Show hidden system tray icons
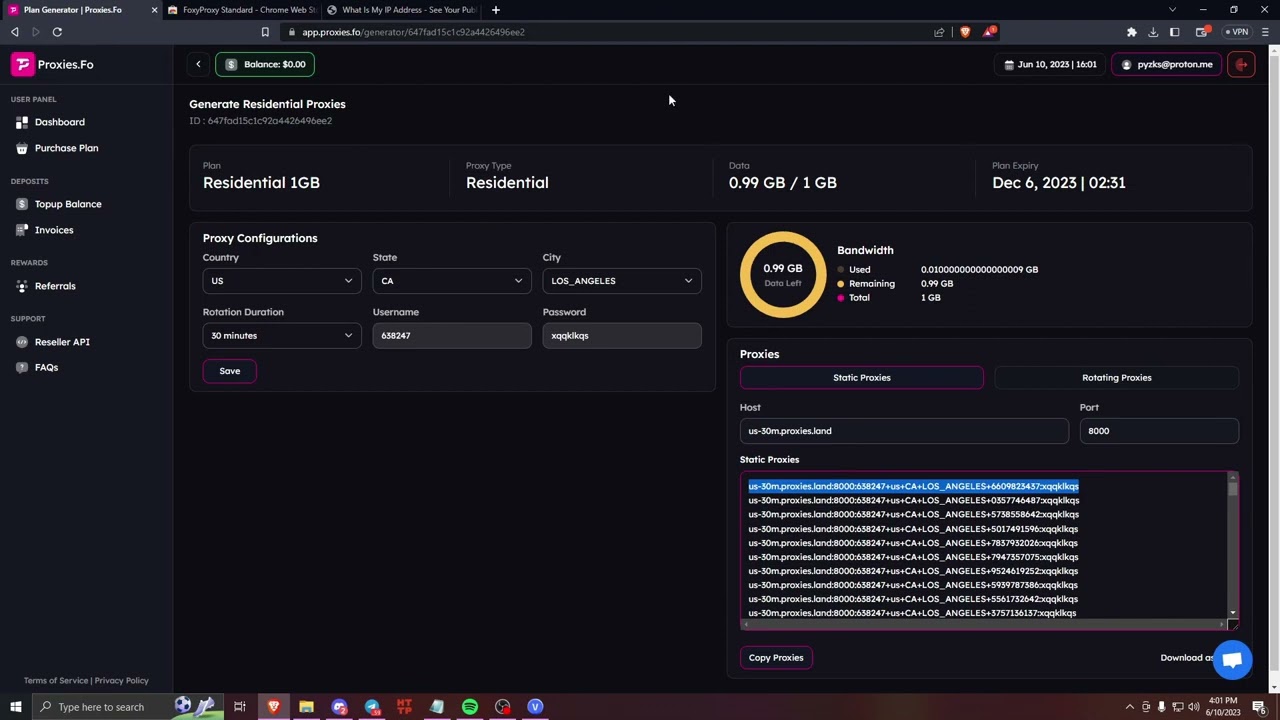The width and height of the screenshot is (1280, 720). pyautogui.click(x=1130, y=707)
